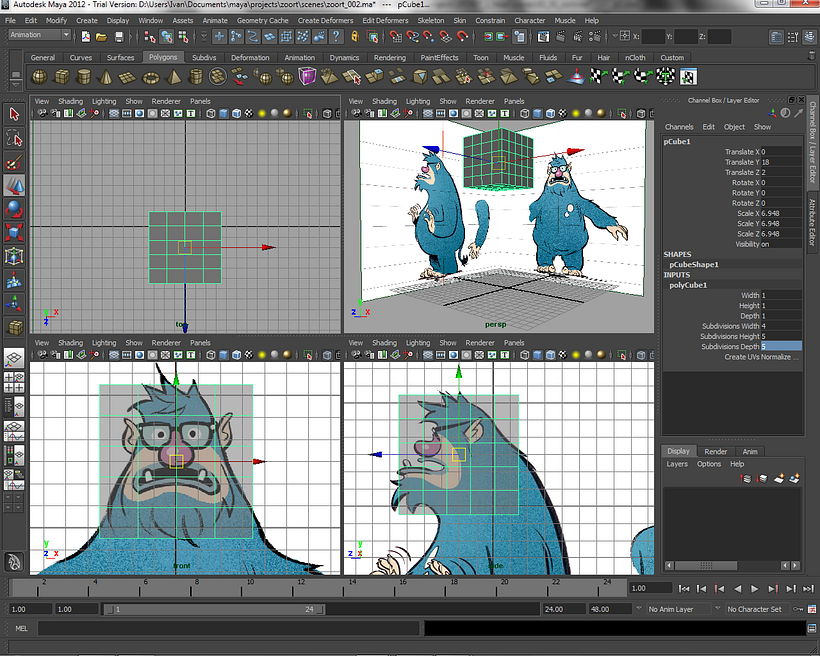The height and width of the screenshot is (656, 820).
Task: Toggle Auto Keyframe button
Action: point(798,609)
